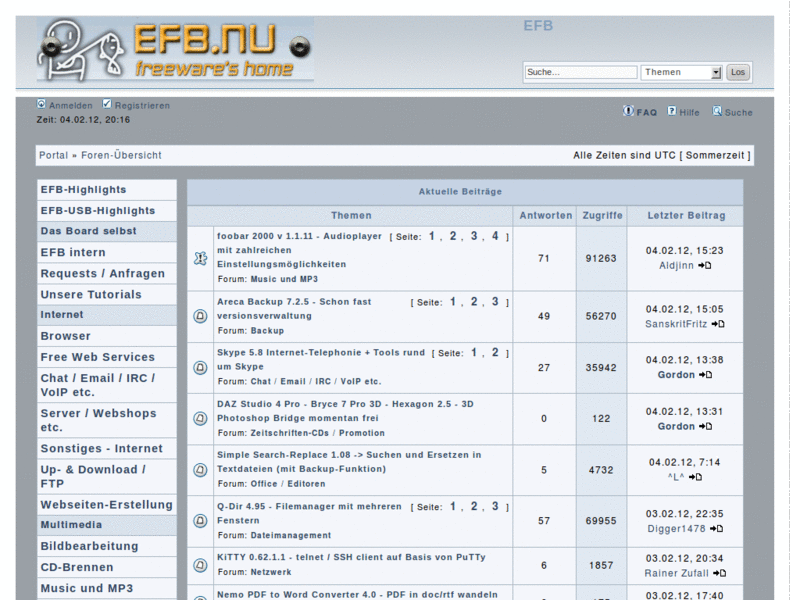Go to page 4 of foobar 2000 topic

pos(495,236)
